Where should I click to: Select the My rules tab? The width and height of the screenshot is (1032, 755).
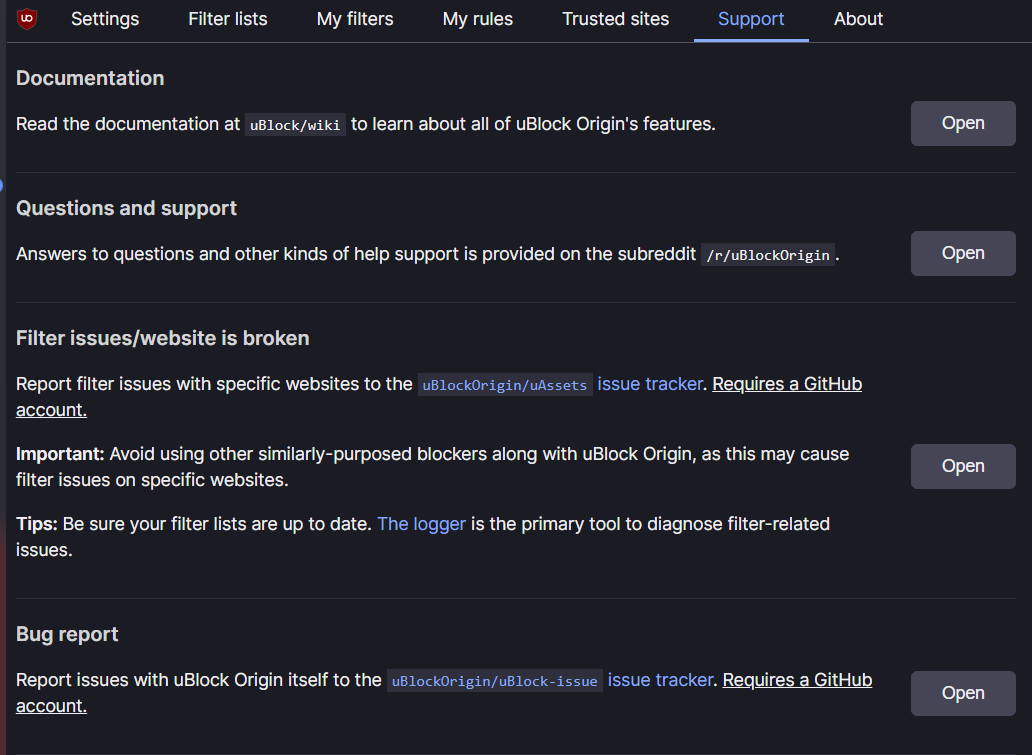477,19
